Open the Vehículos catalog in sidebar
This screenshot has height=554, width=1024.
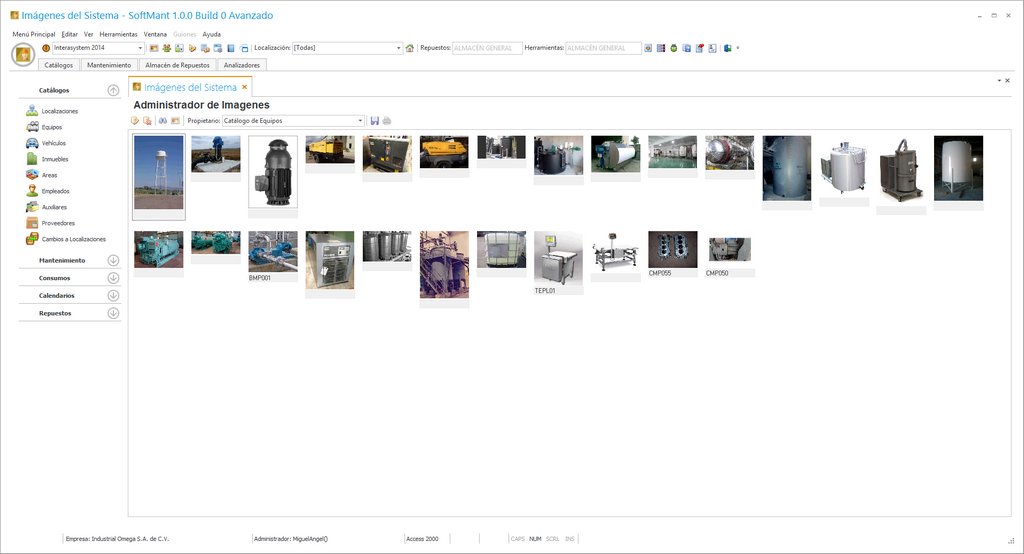[x=33, y=143]
